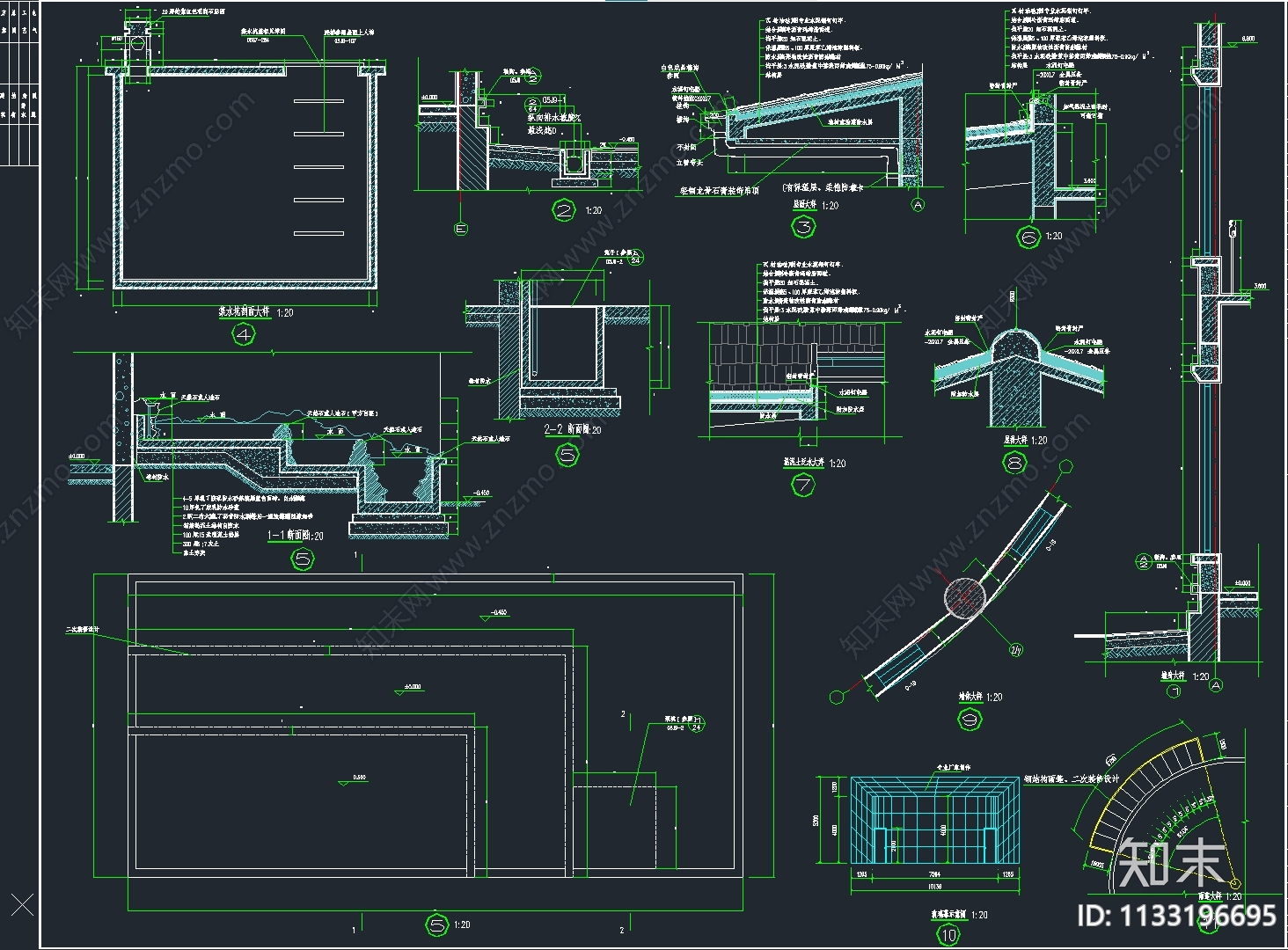1288x950 pixels.
Task: Click reference bubble 24 in the pool plan
Action: [x=696, y=725]
